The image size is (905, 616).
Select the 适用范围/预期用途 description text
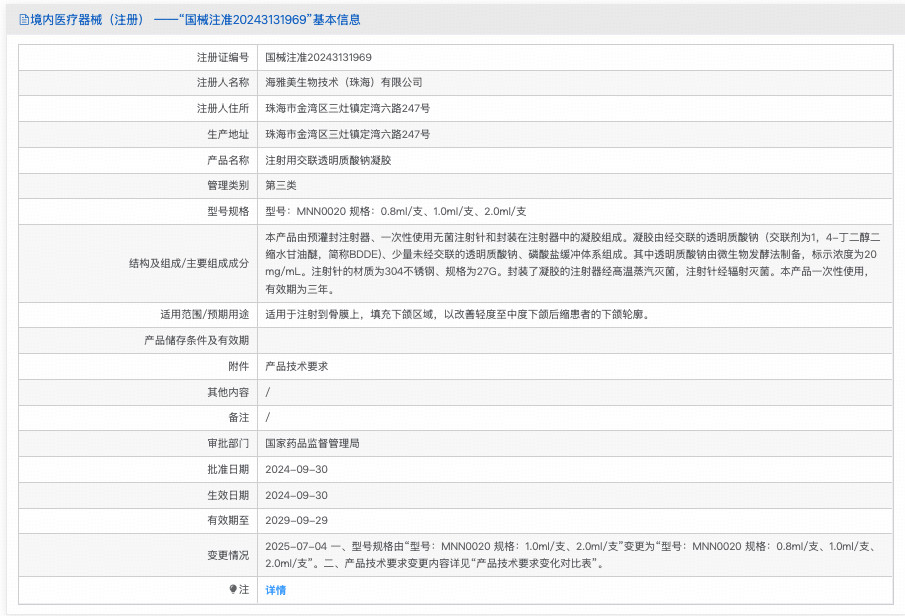tap(440, 315)
